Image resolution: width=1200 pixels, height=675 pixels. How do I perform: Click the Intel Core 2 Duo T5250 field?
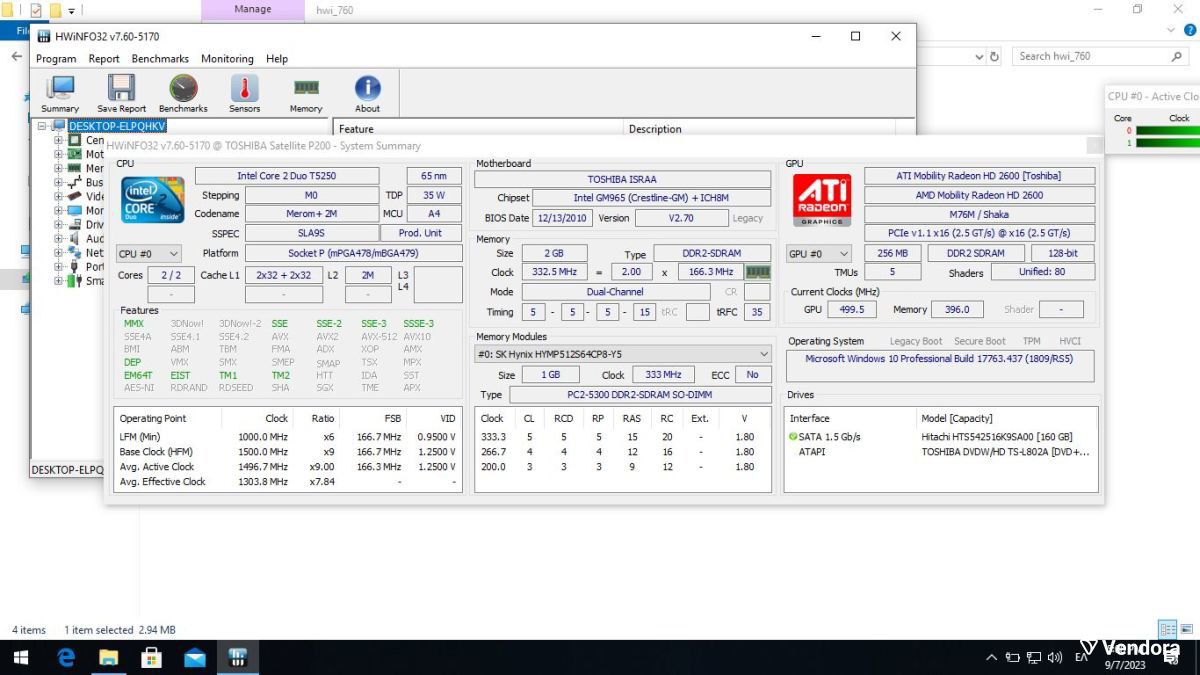coord(287,176)
